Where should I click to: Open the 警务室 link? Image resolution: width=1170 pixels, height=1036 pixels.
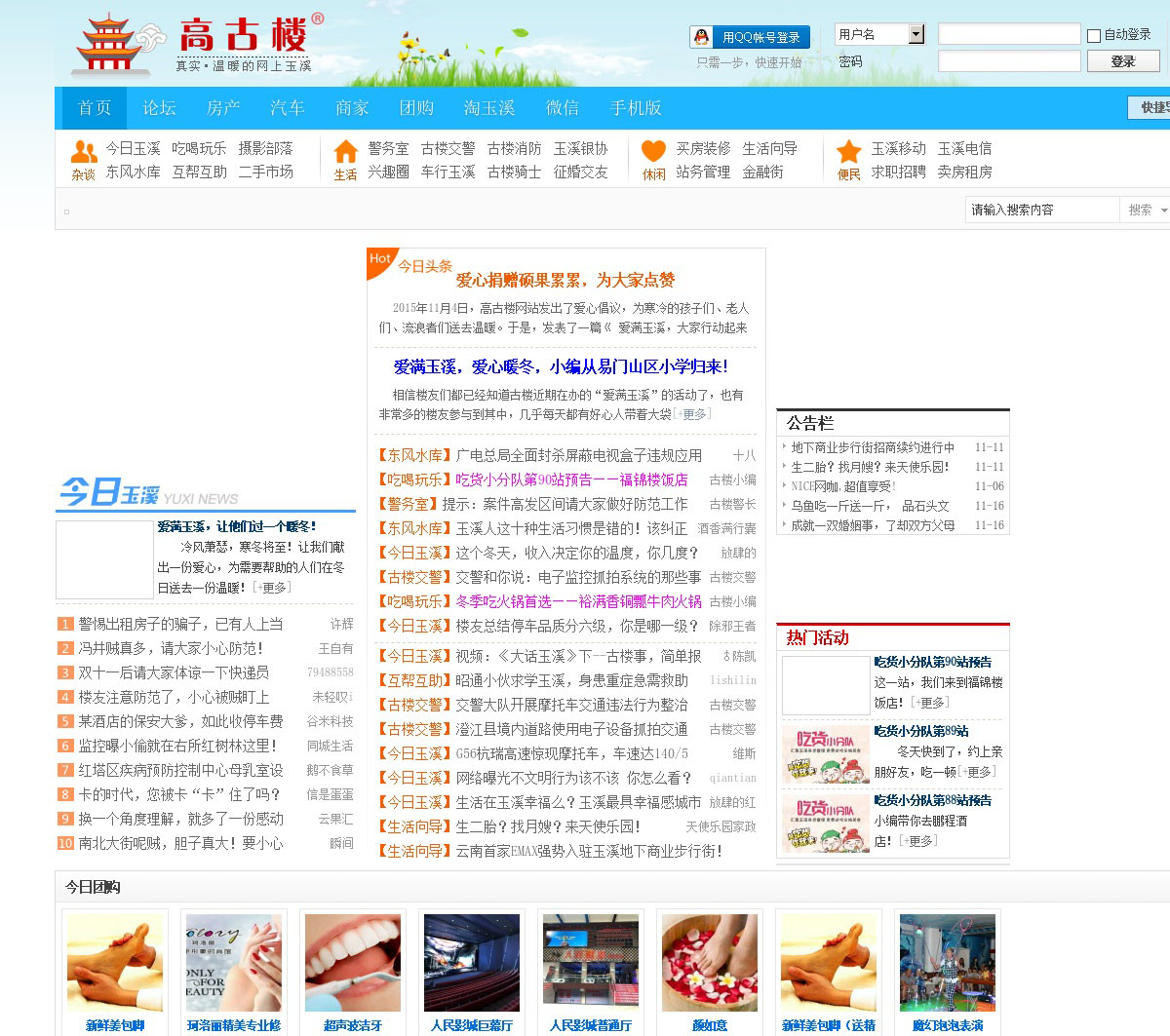pos(388,148)
